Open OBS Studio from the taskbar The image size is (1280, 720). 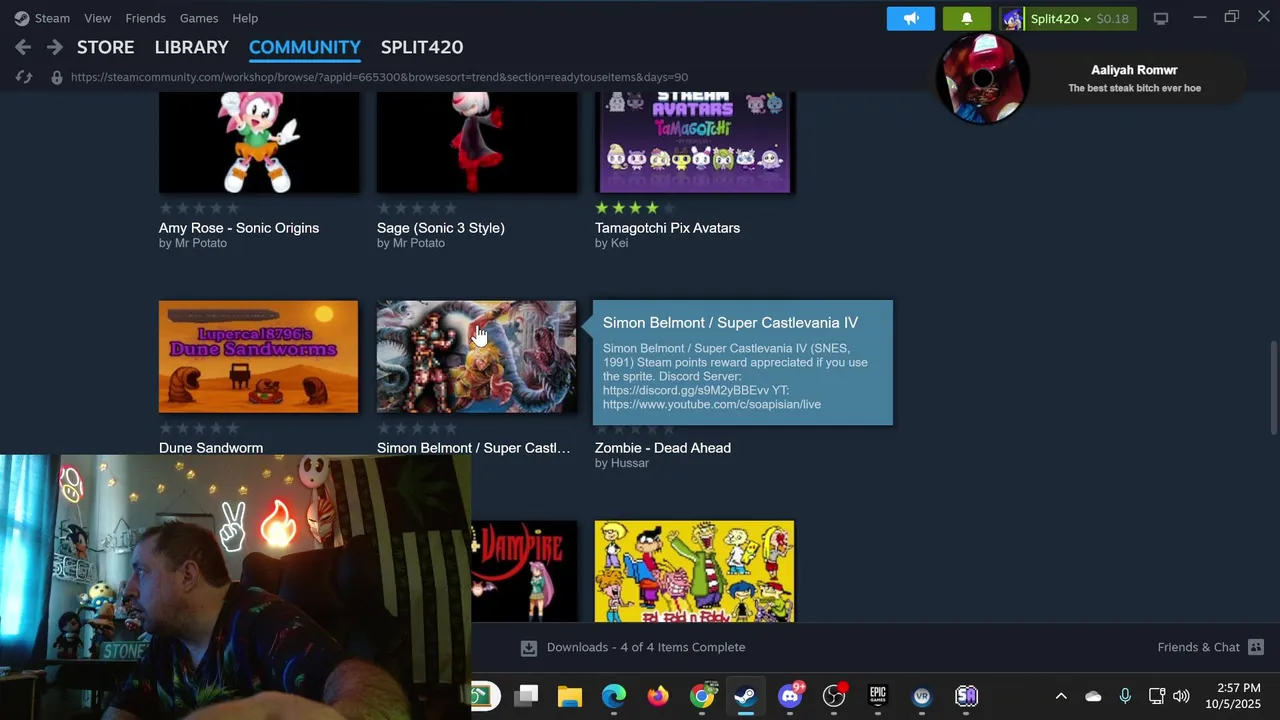834,696
